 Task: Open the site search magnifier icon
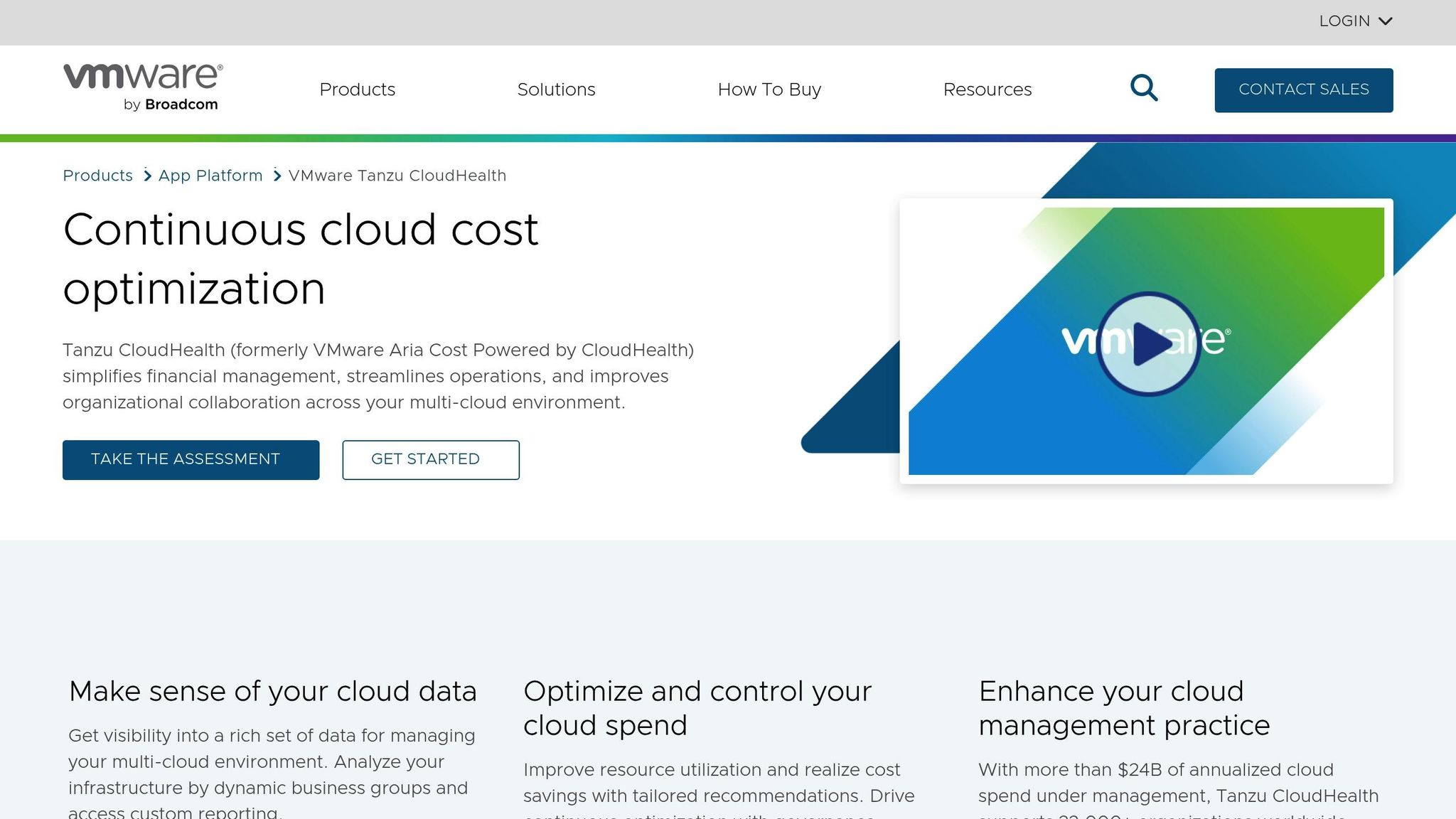tap(1144, 89)
